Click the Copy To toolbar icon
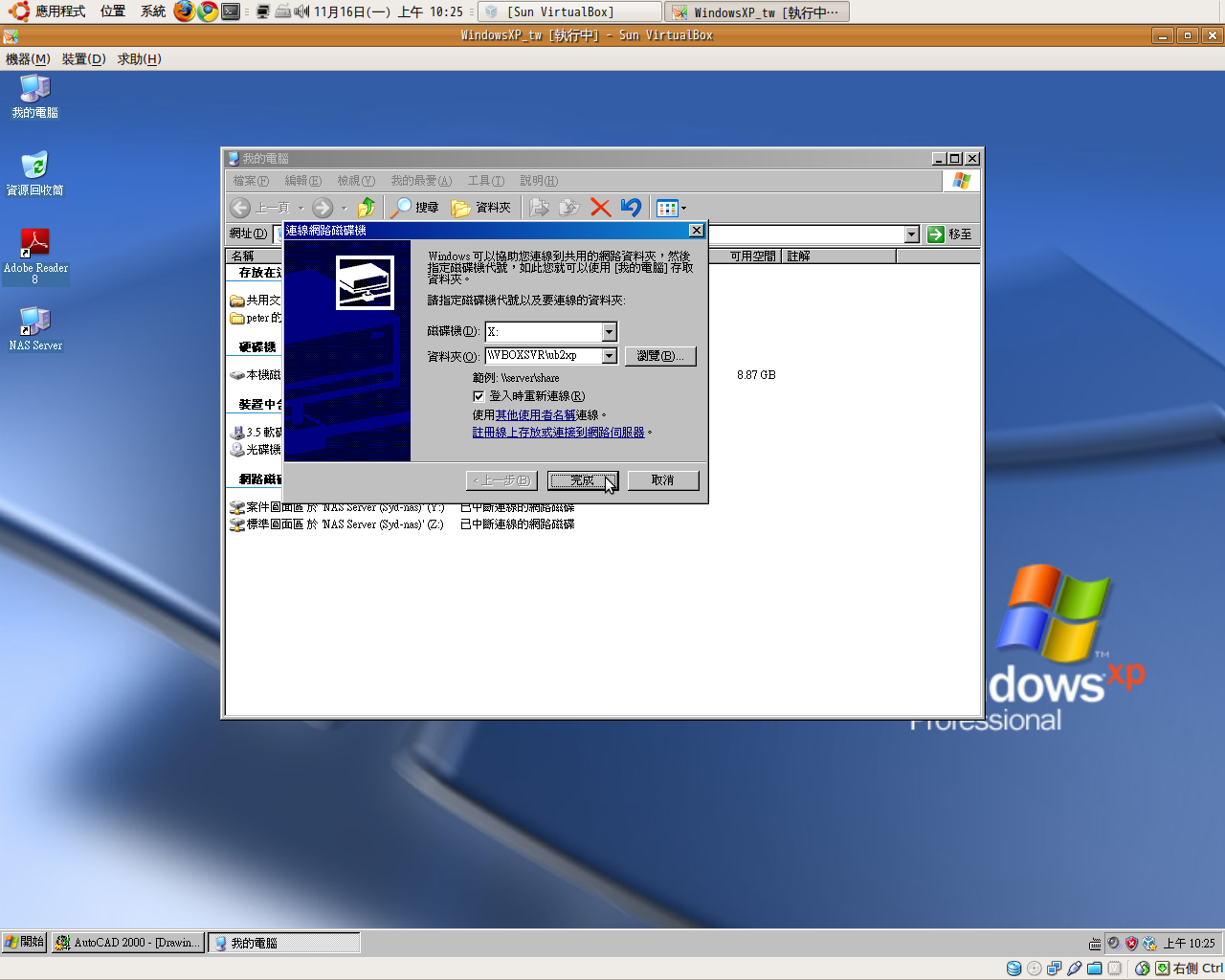The height and width of the screenshot is (980, 1225). click(x=570, y=208)
